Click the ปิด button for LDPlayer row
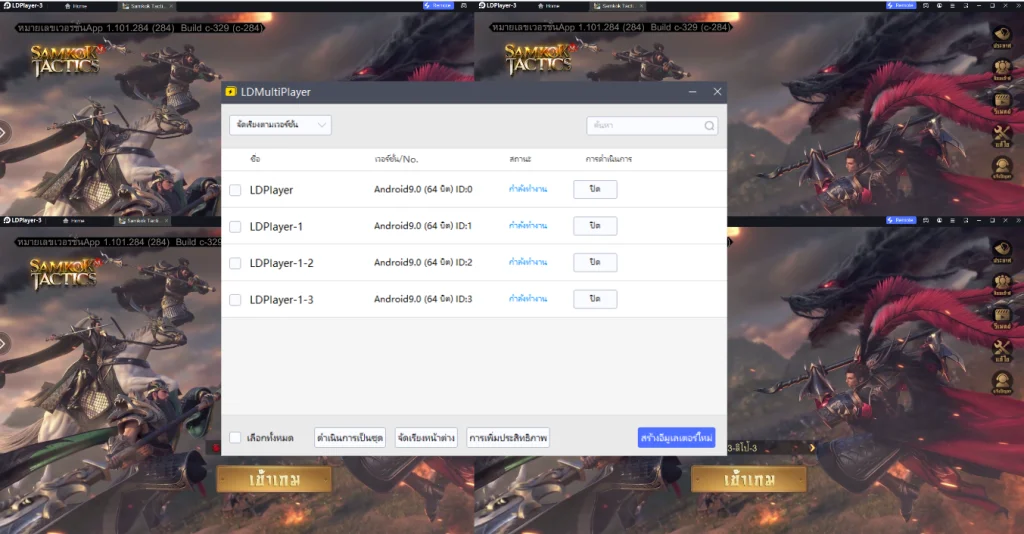This screenshot has height=534, width=1024. click(595, 189)
